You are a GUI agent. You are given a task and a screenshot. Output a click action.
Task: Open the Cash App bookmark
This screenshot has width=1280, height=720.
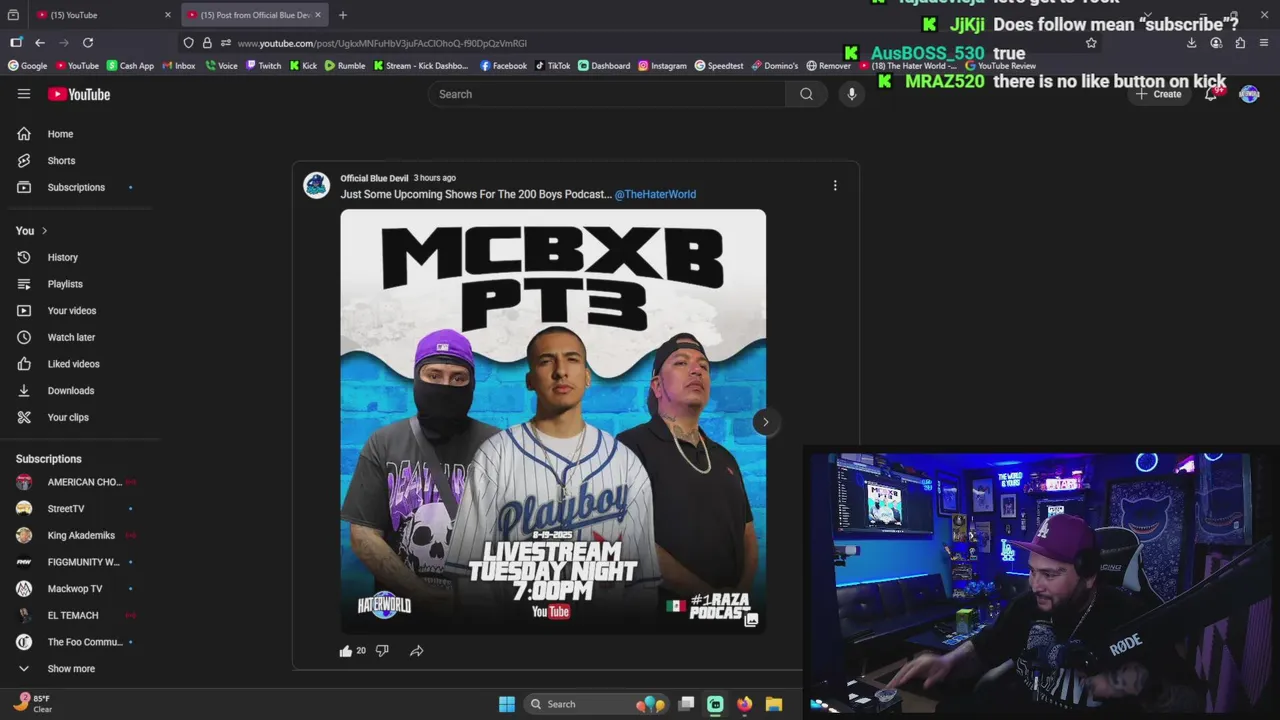[x=129, y=66]
